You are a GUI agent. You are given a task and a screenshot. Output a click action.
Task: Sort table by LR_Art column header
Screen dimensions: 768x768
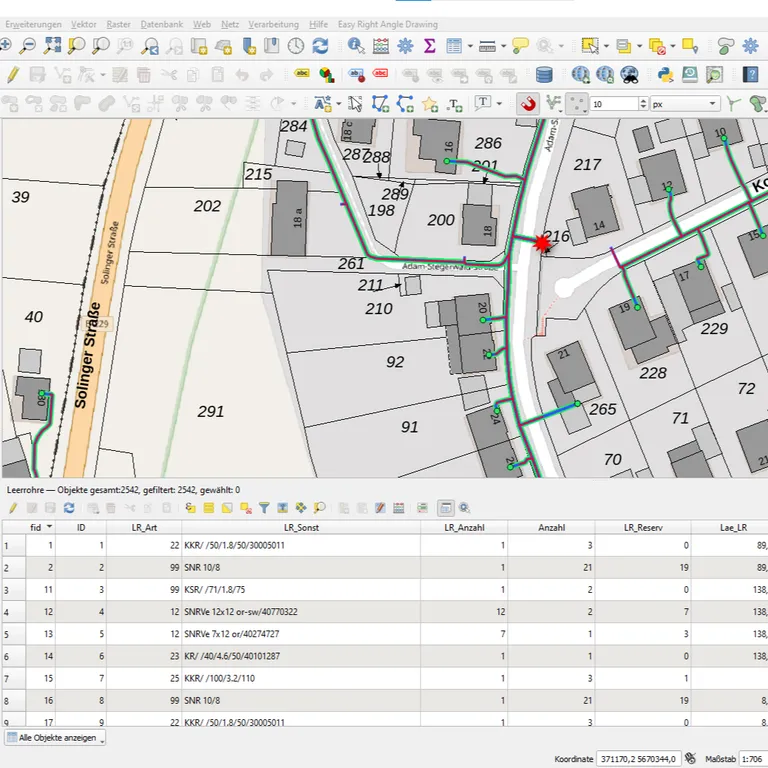144,528
